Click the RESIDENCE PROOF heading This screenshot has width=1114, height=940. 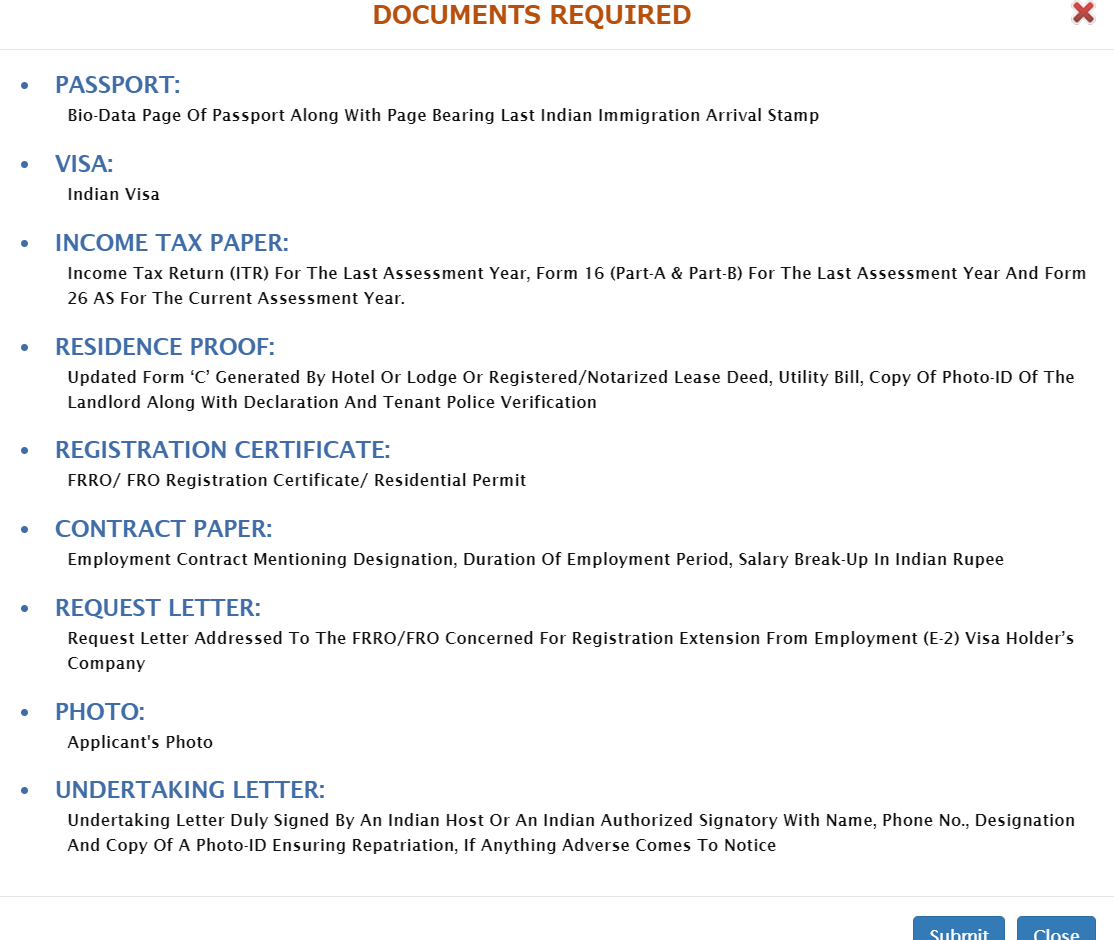coord(164,347)
